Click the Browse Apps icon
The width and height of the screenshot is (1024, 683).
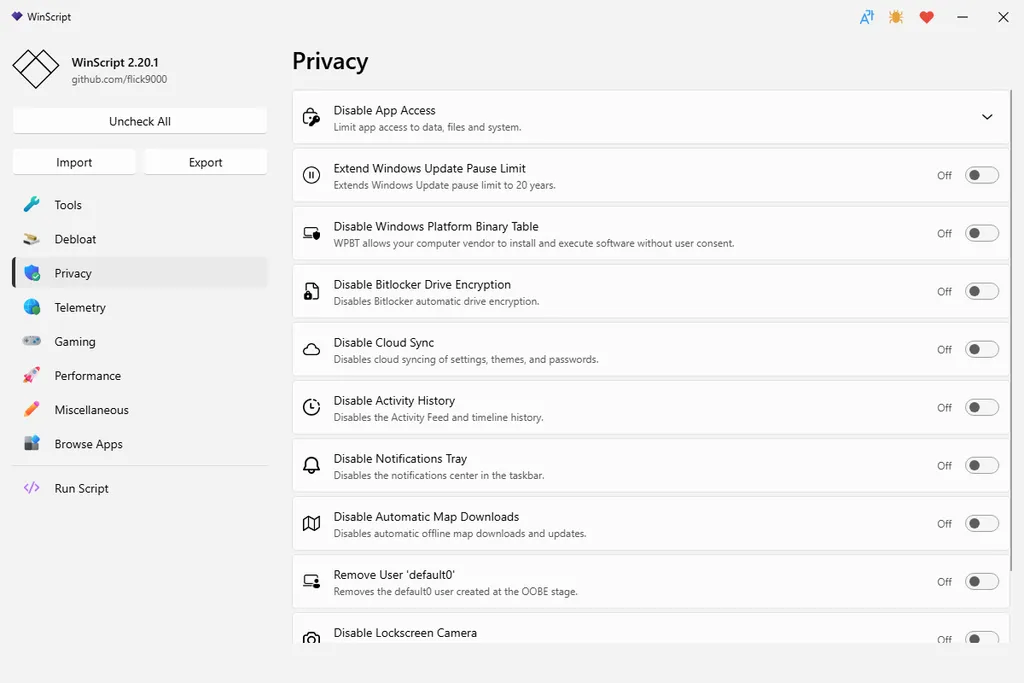[x=31, y=443]
